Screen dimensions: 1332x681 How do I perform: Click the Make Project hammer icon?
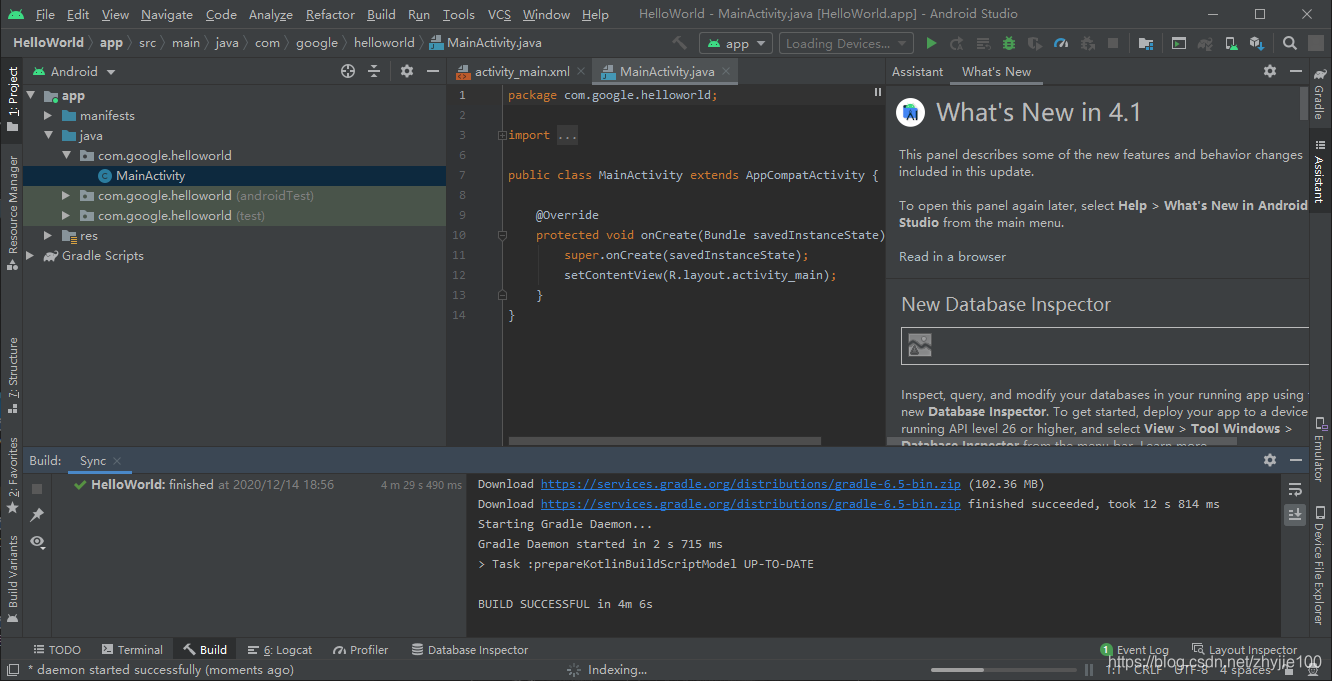[680, 43]
